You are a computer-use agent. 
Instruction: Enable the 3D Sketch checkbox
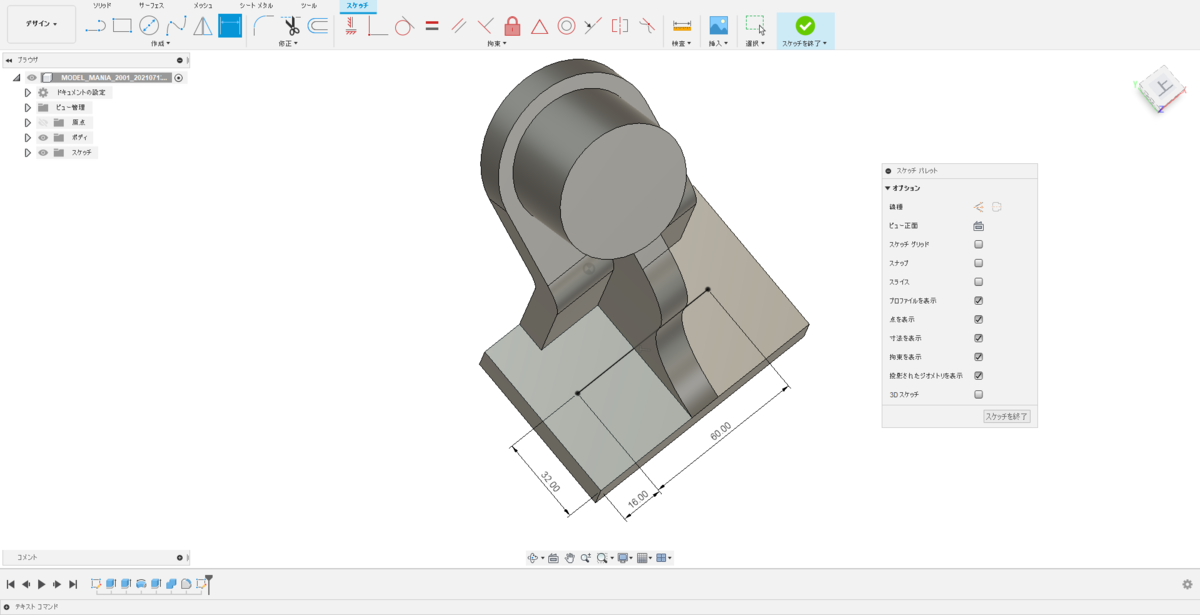[x=979, y=394]
